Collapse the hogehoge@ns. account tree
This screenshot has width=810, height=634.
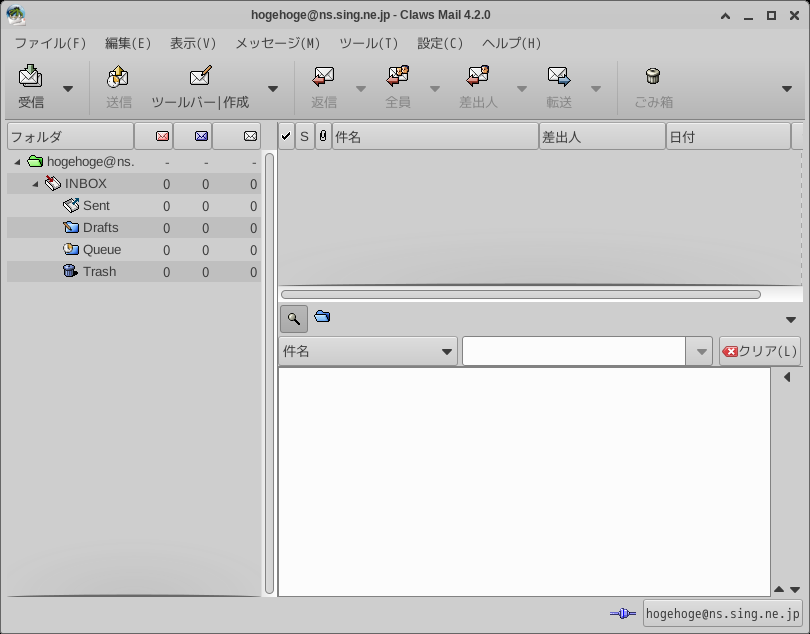[17, 162]
